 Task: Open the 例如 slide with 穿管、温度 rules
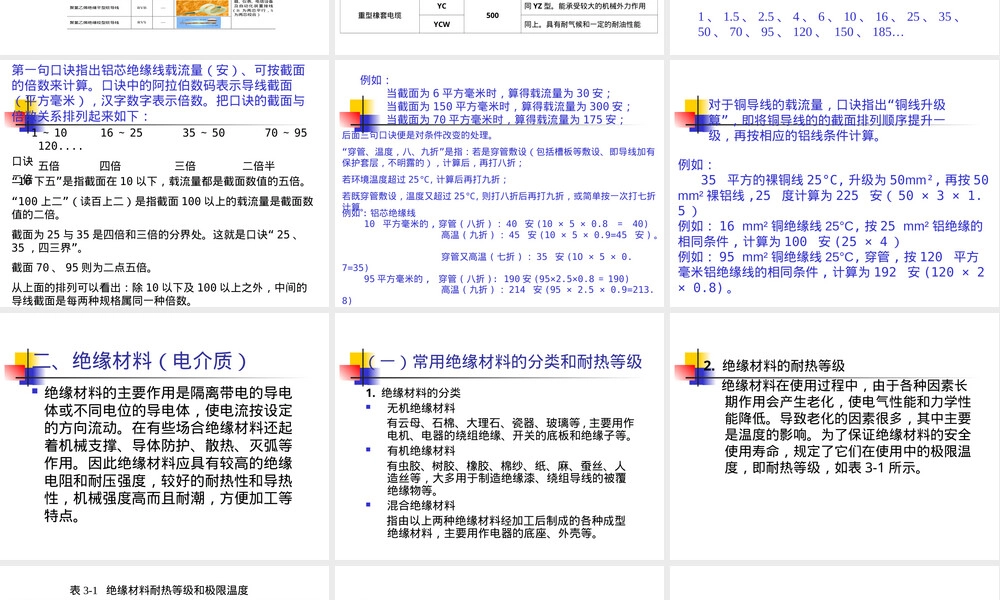click(x=499, y=184)
